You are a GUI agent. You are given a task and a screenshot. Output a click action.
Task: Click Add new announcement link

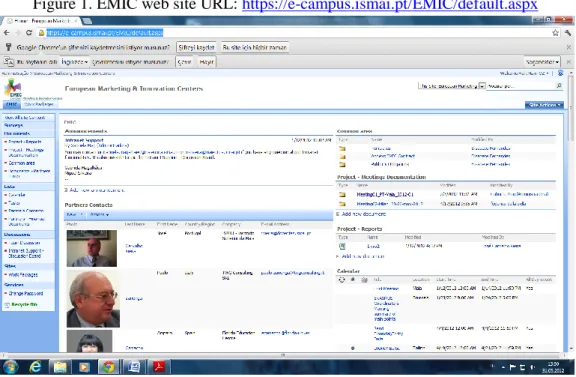pos(97,190)
